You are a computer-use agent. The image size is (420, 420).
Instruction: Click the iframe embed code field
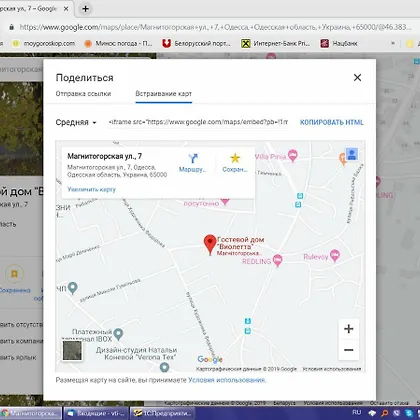[x=198, y=122]
